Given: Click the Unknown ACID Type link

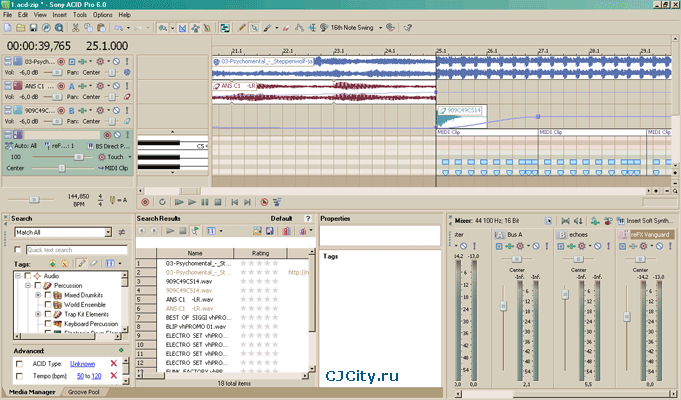Looking at the screenshot, I should [x=83, y=364].
